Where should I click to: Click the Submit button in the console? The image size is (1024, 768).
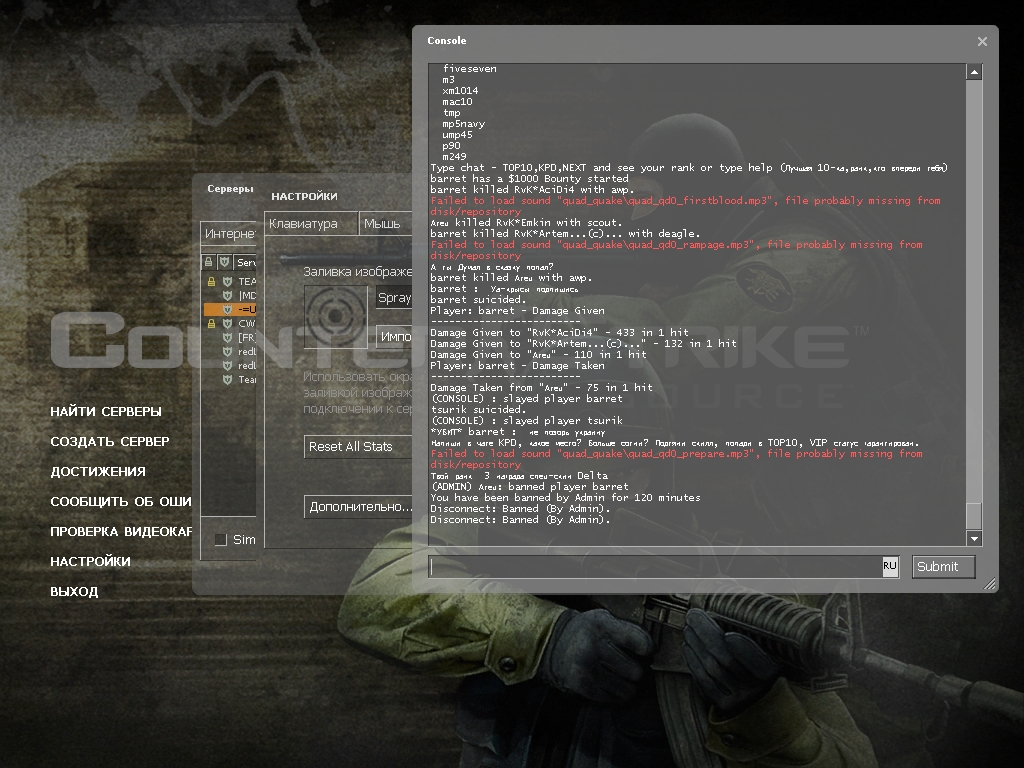[x=943, y=566]
